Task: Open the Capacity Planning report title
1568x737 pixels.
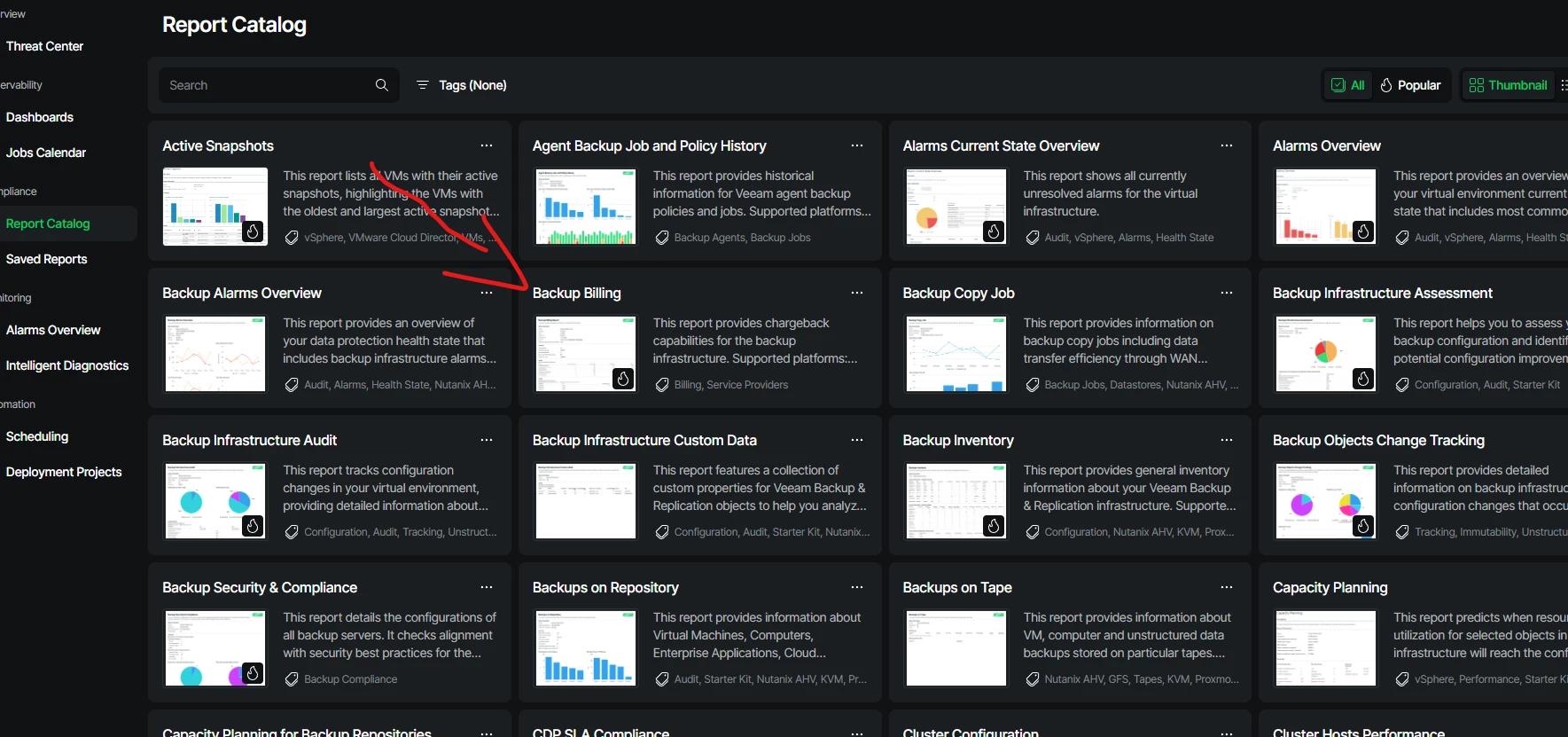Action: (1330, 587)
